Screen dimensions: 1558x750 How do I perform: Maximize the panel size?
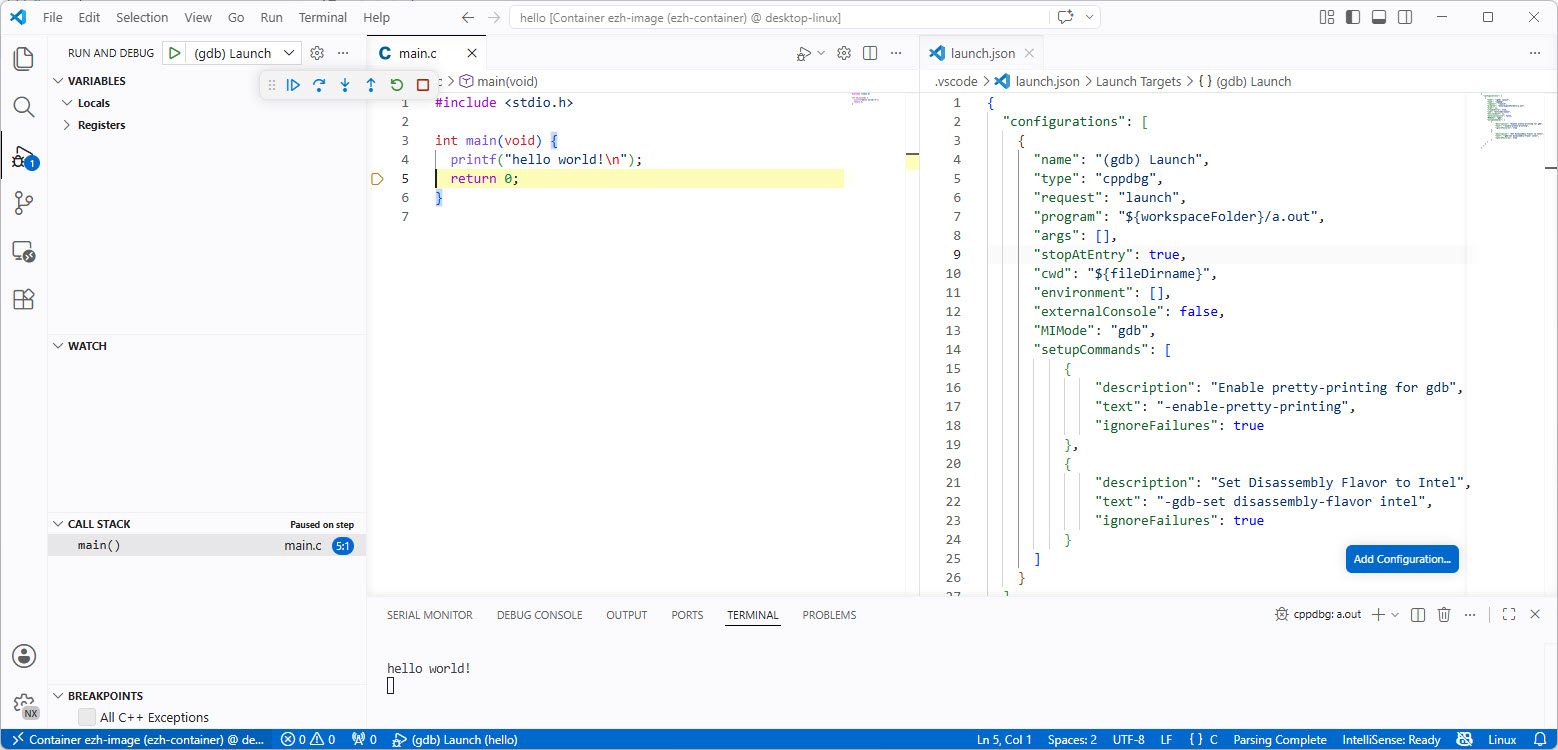tap(1509, 615)
